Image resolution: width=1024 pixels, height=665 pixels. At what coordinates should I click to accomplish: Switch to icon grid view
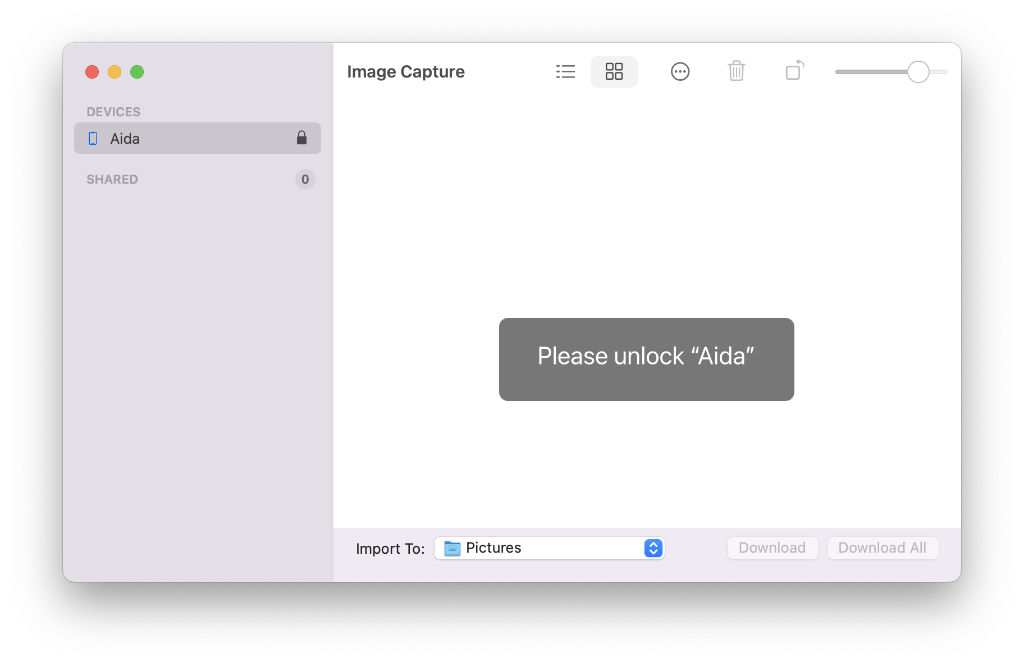[614, 72]
